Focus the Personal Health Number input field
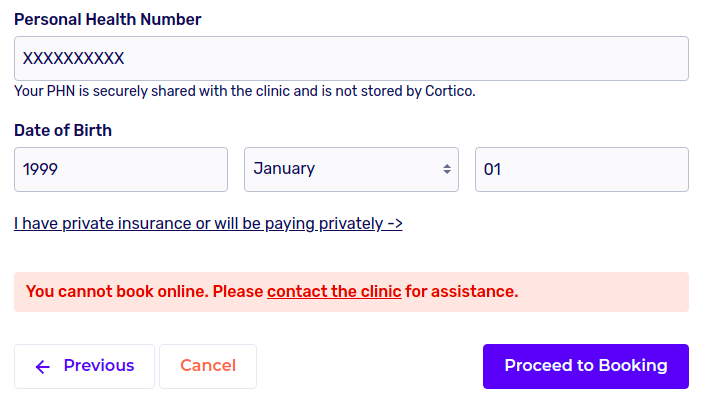This screenshot has height=410, width=713. (x=351, y=59)
